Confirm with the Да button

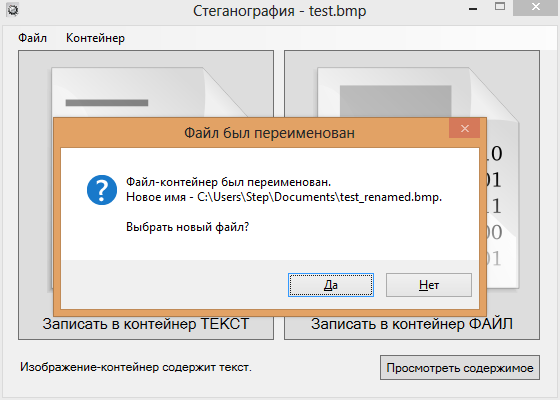point(331,285)
